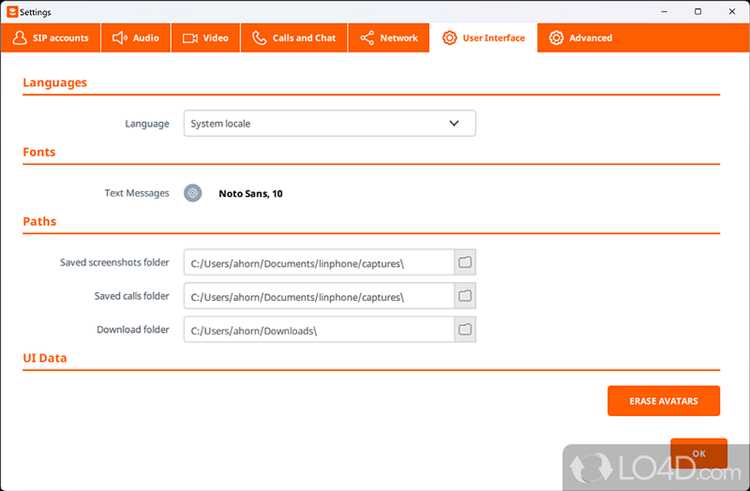Select the Network tab

(388, 38)
